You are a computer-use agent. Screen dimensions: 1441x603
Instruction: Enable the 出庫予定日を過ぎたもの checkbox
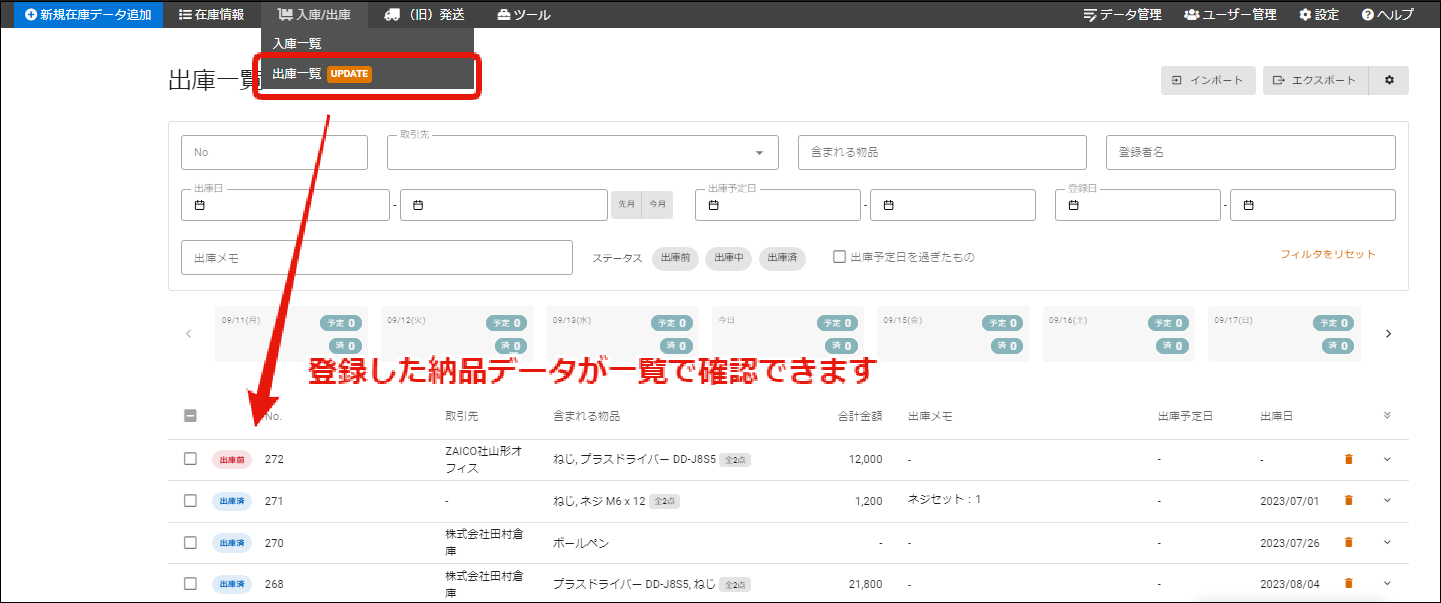pyautogui.click(x=839, y=257)
